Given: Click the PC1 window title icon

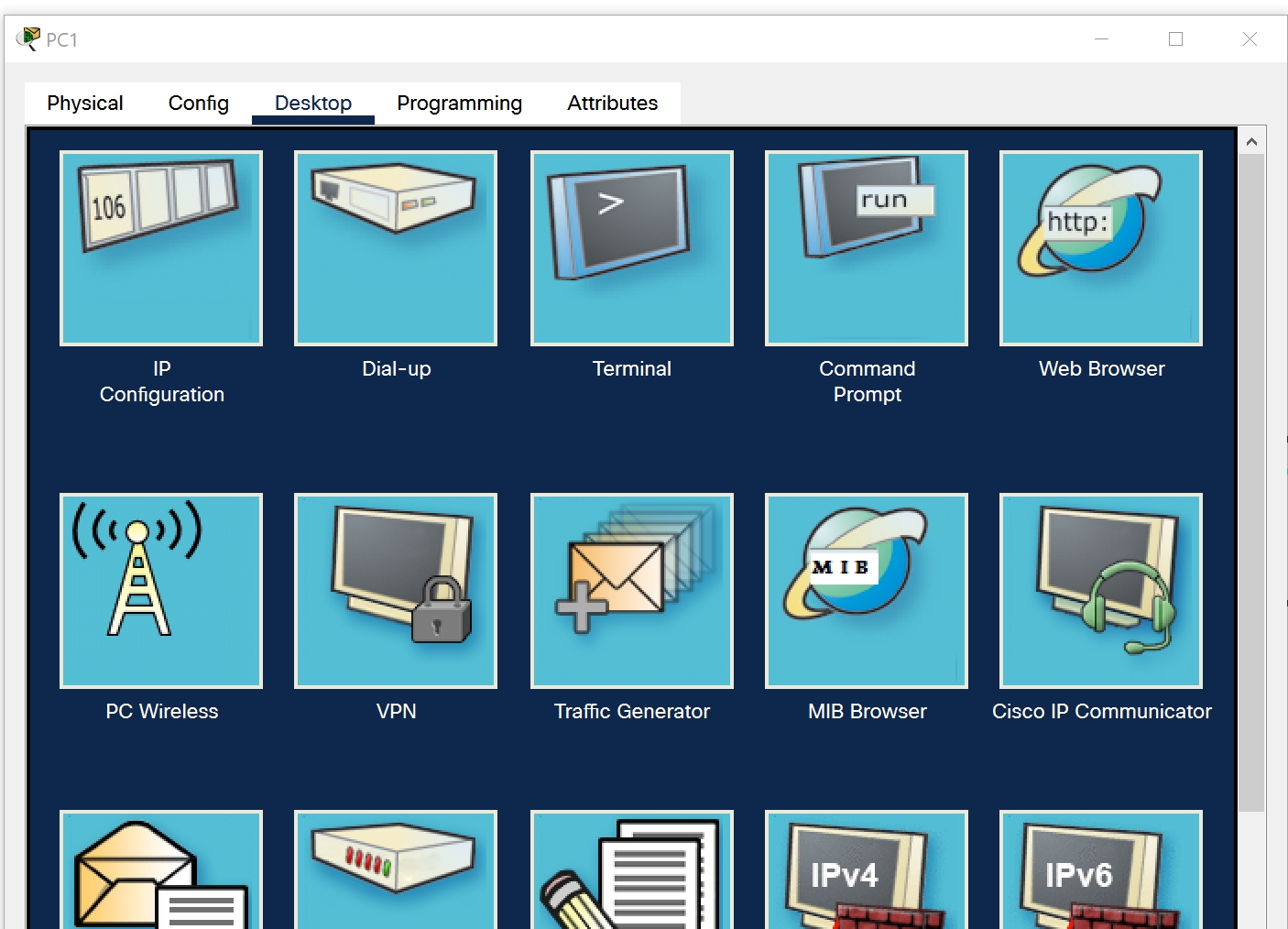Looking at the screenshot, I should (28, 38).
